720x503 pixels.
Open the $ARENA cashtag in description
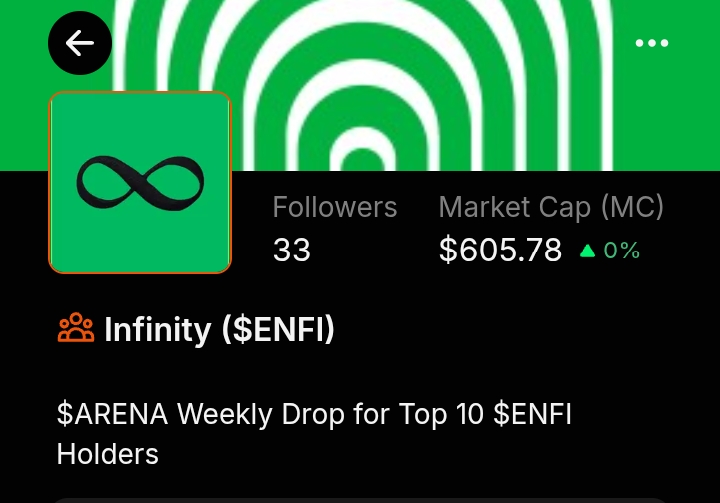pos(112,414)
